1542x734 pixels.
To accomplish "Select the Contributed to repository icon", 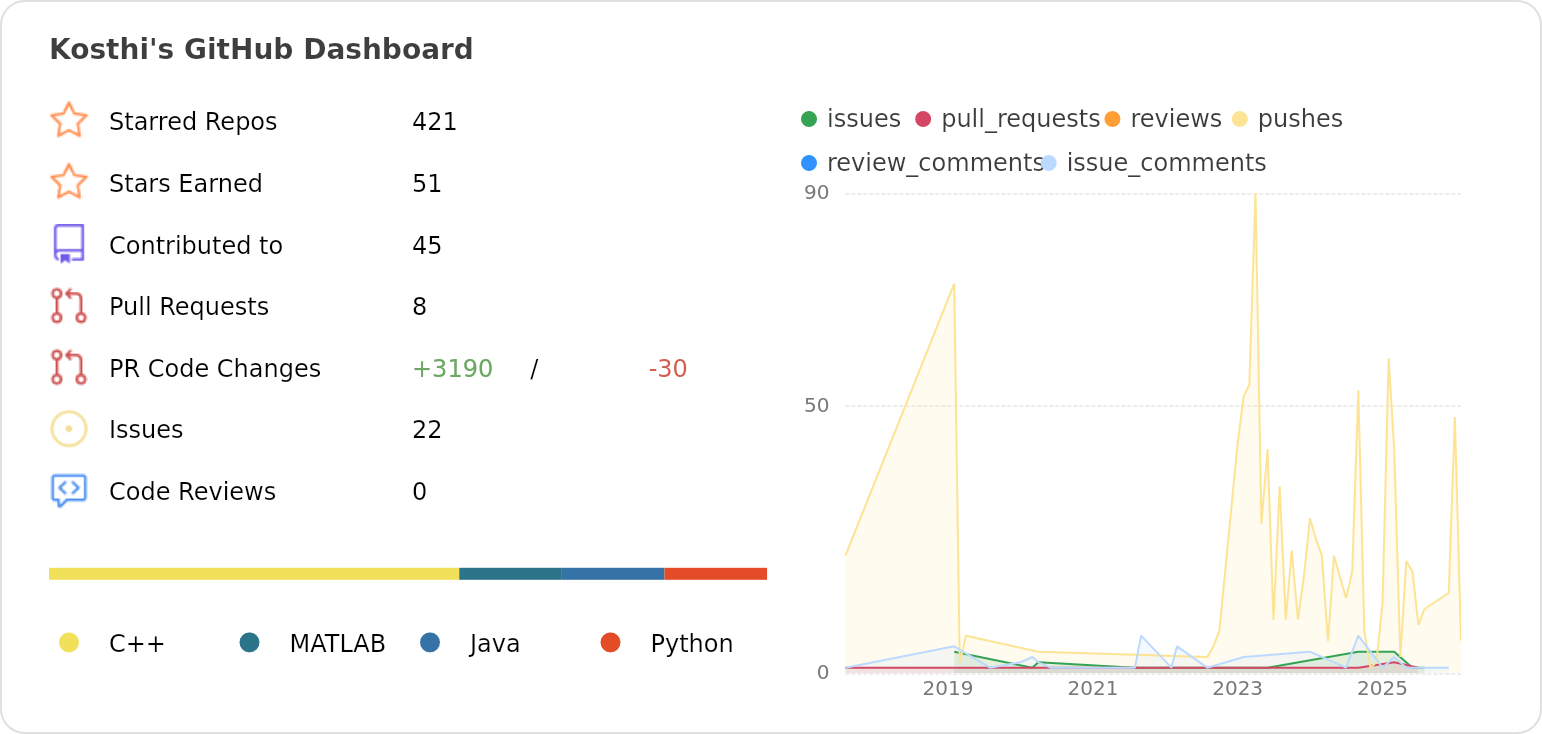I will [69, 244].
